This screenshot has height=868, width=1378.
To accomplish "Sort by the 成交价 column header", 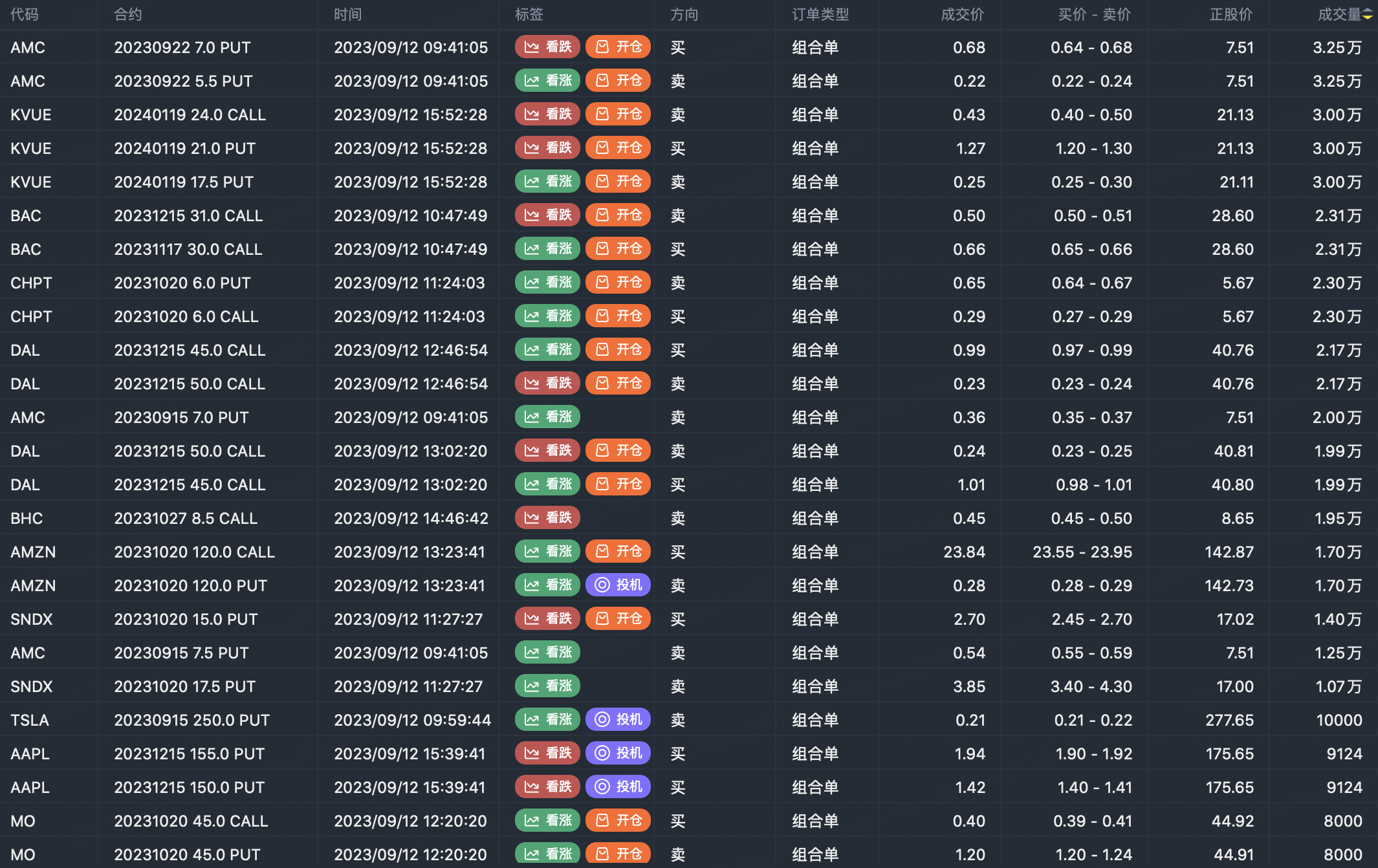I will click(962, 15).
